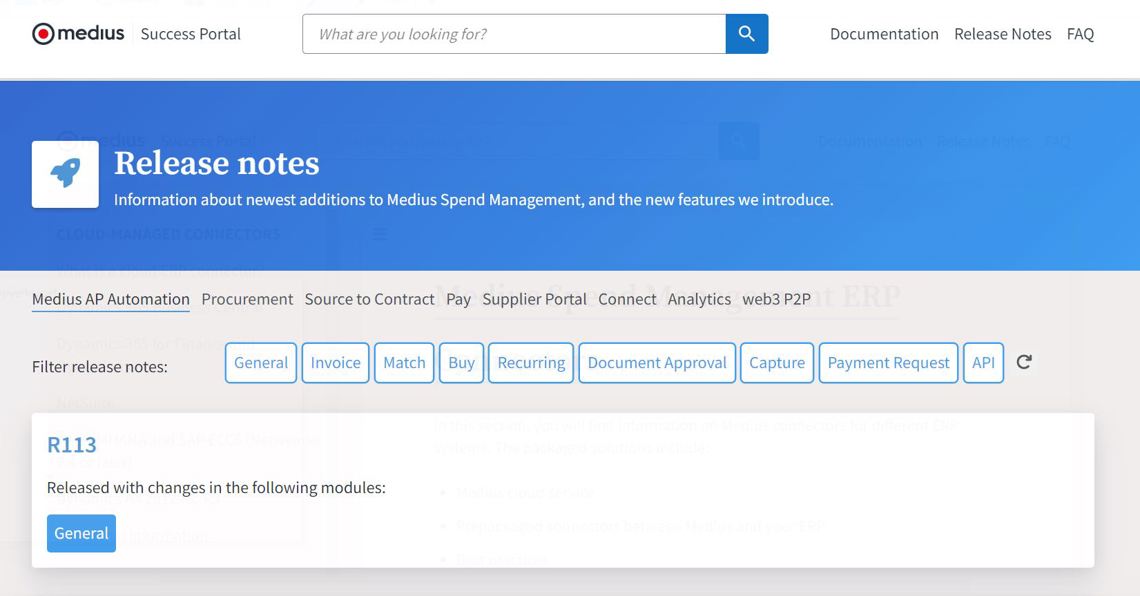Viewport: 1140px width, 596px height.
Task: Click the rocket Release notes icon
Action: pyautogui.click(x=65, y=174)
